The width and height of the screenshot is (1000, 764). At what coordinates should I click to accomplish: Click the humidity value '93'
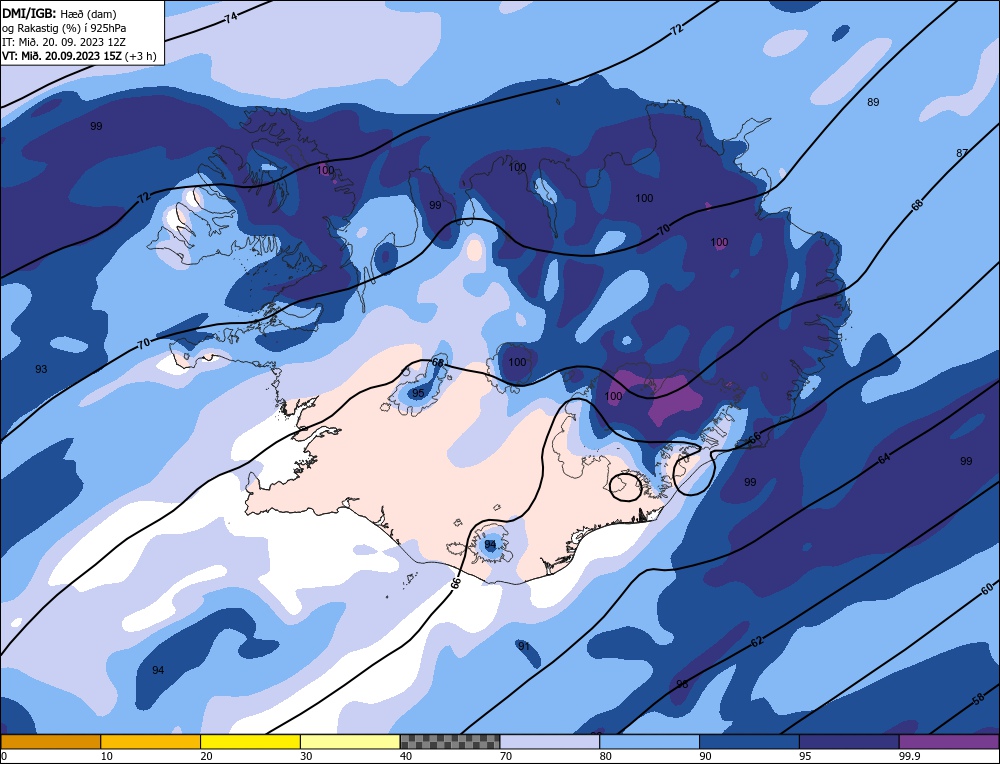(x=41, y=369)
